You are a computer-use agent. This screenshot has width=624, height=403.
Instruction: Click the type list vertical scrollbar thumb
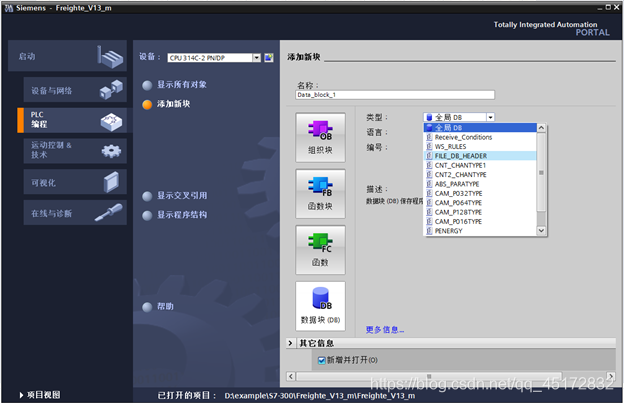pos(541,172)
